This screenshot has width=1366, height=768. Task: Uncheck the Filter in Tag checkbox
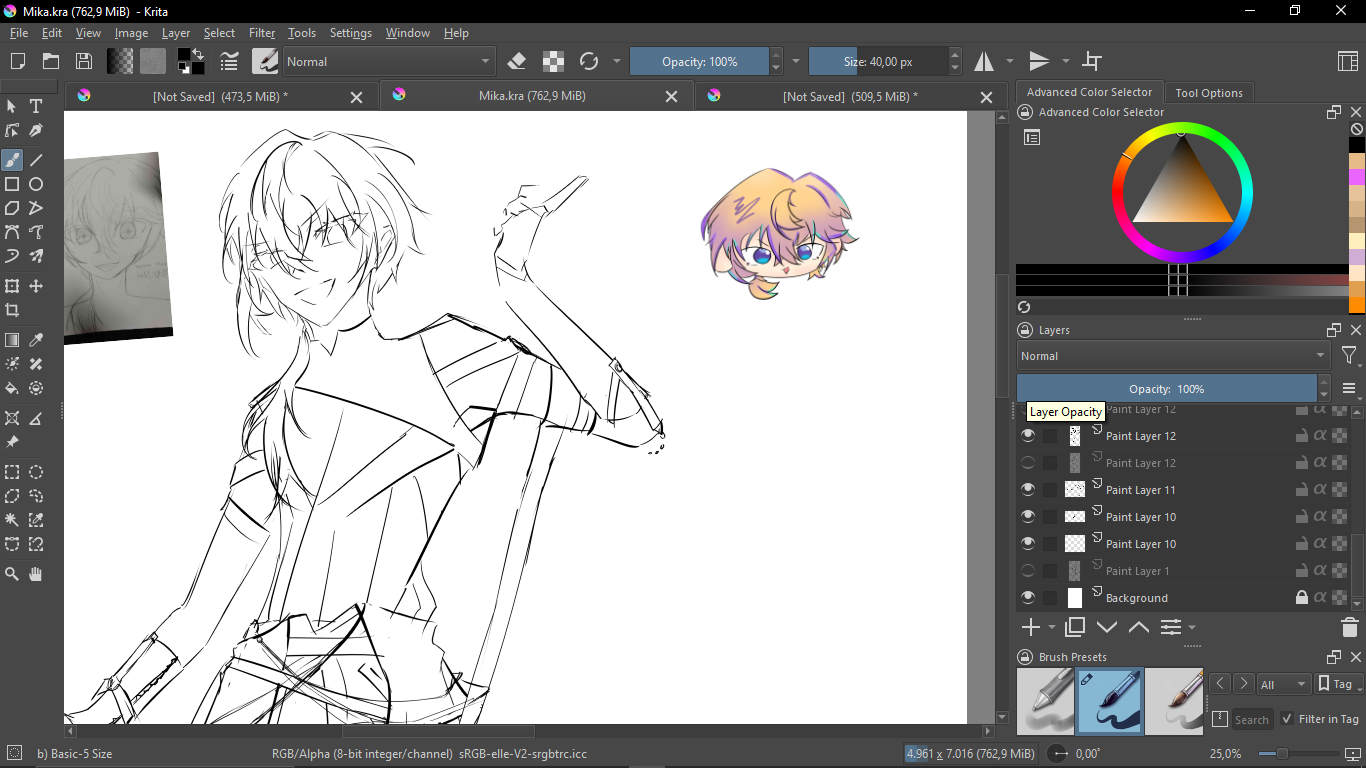[x=1287, y=718]
